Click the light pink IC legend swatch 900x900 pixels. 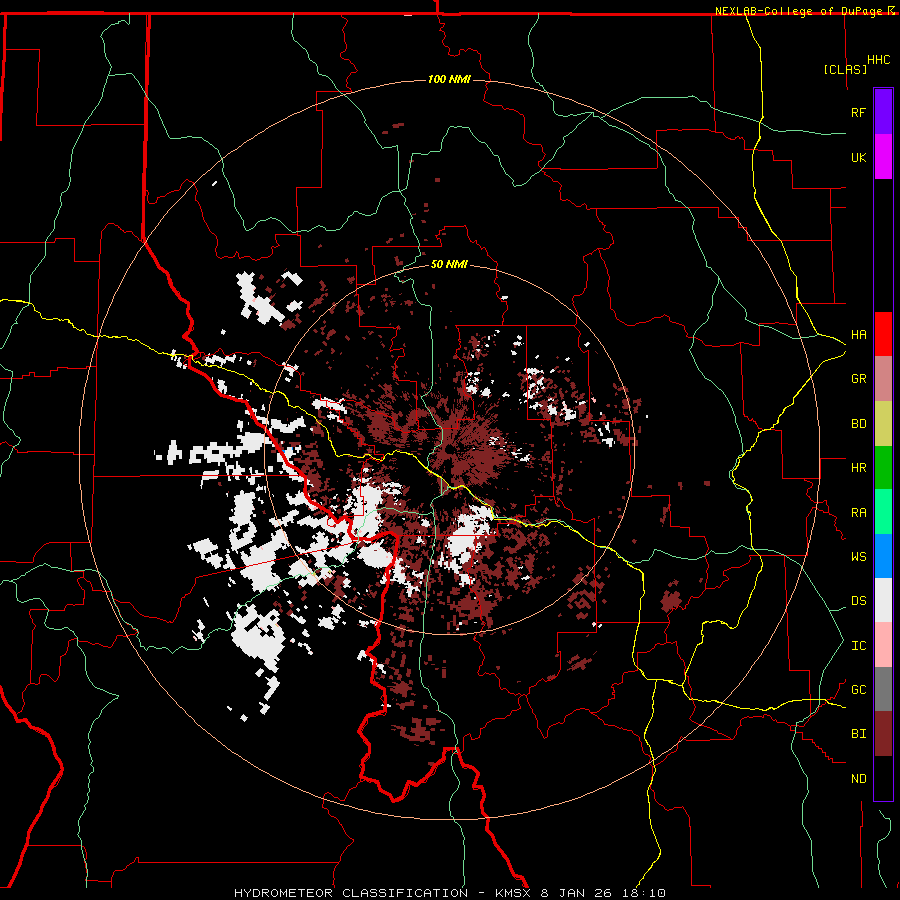click(883, 646)
